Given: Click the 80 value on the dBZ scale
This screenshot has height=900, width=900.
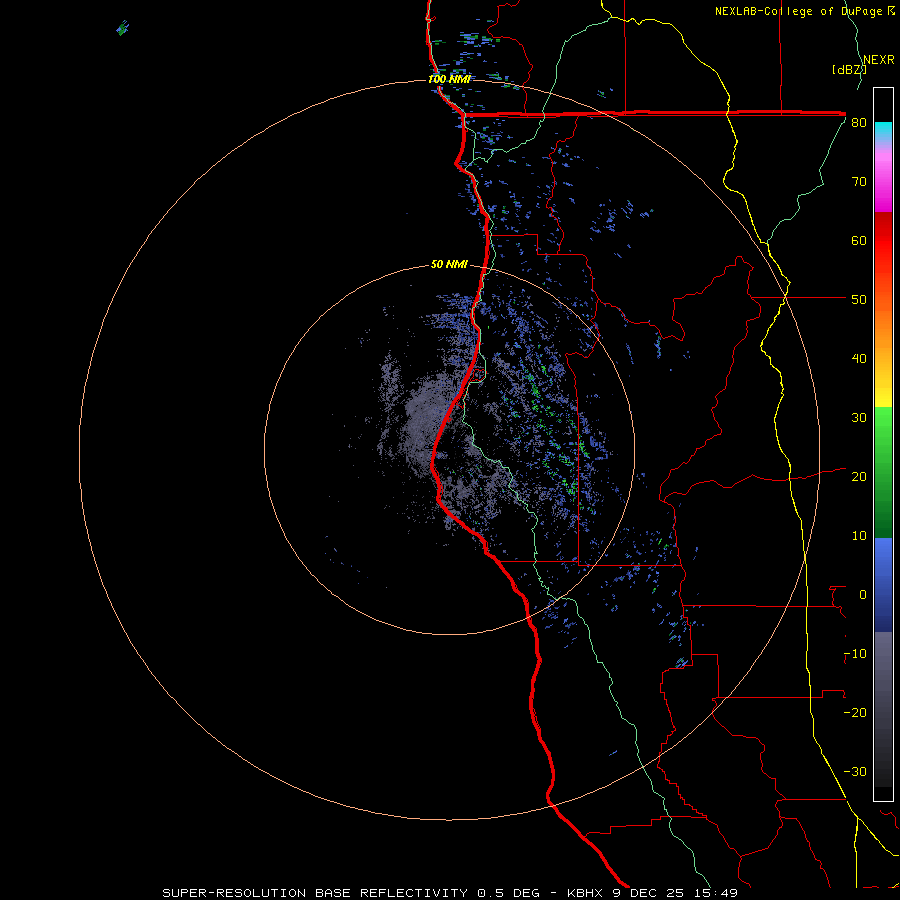Looking at the screenshot, I should (859, 123).
